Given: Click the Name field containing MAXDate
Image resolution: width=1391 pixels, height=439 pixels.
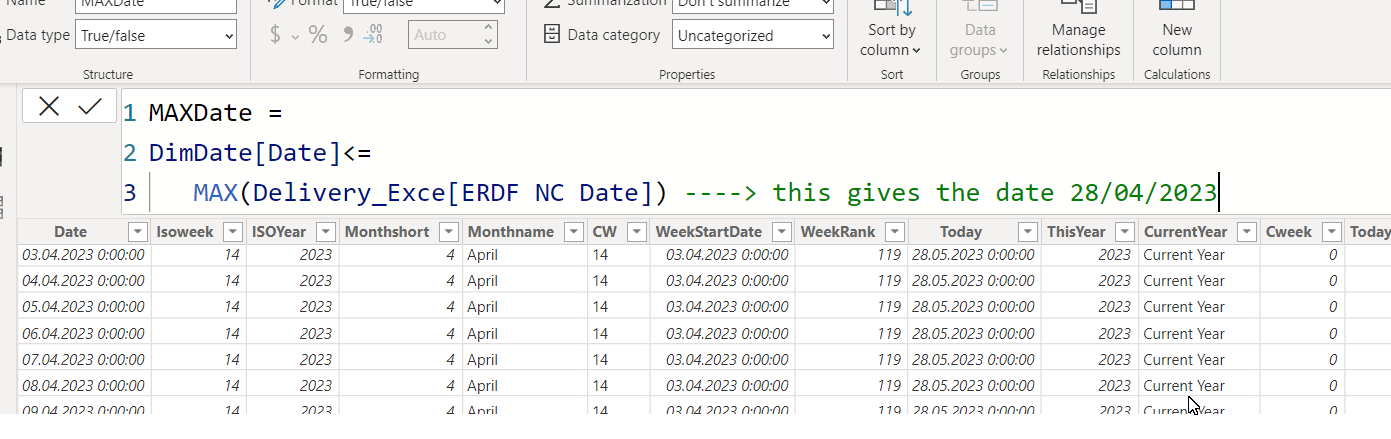Looking at the screenshot, I should pos(156,4).
